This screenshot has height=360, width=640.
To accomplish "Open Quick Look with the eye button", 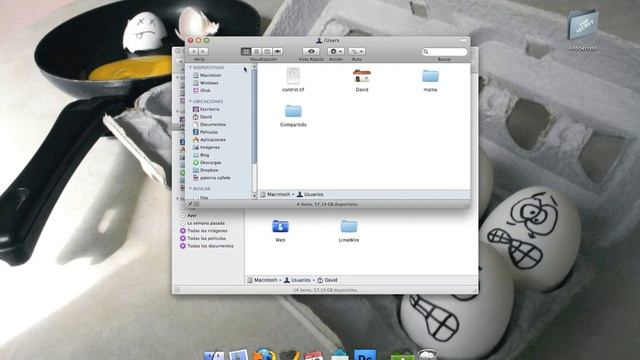I will 311,51.
